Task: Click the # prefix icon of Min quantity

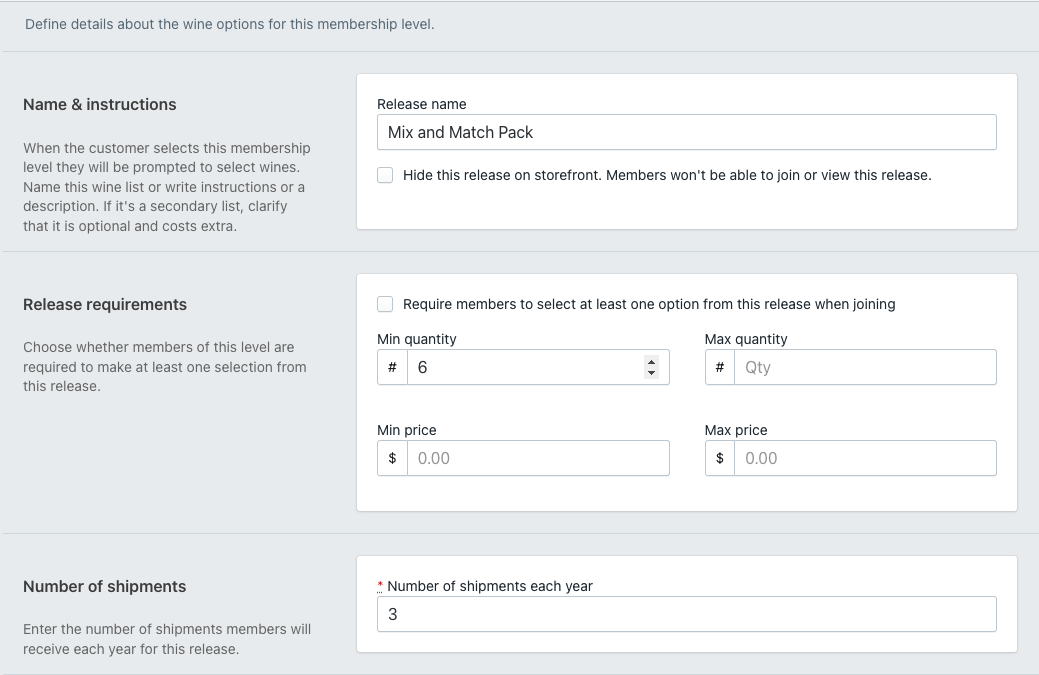Action: [392, 367]
